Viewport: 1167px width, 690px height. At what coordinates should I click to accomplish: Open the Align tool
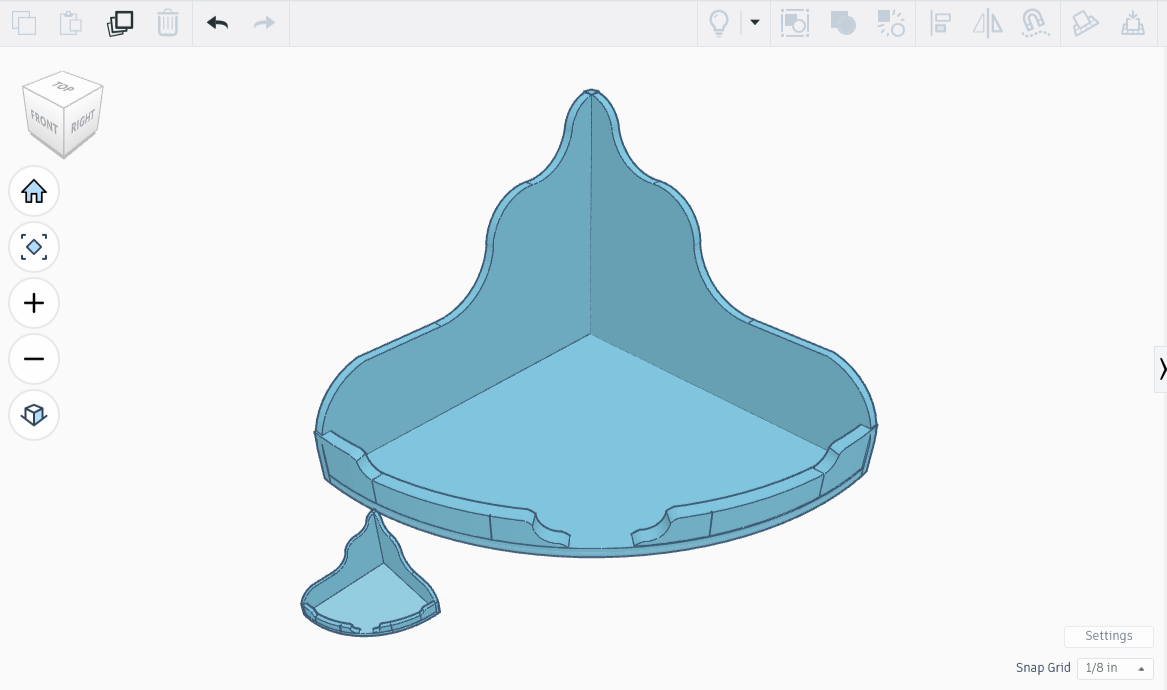[938, 22]
